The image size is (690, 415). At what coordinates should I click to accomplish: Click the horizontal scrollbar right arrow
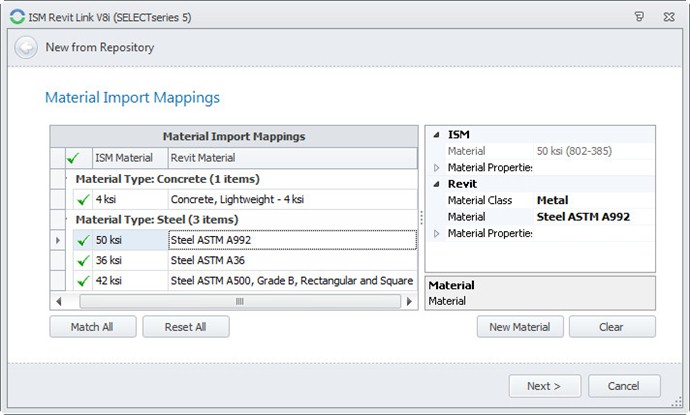409,301
